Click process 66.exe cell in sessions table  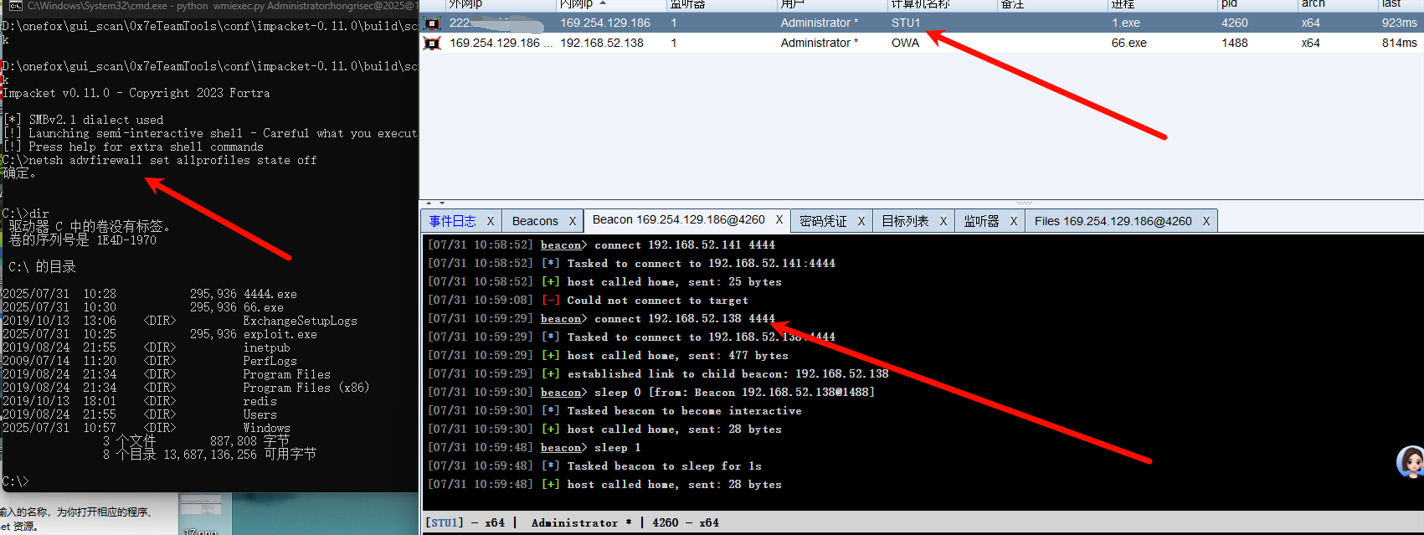(x=1129, y=43)
